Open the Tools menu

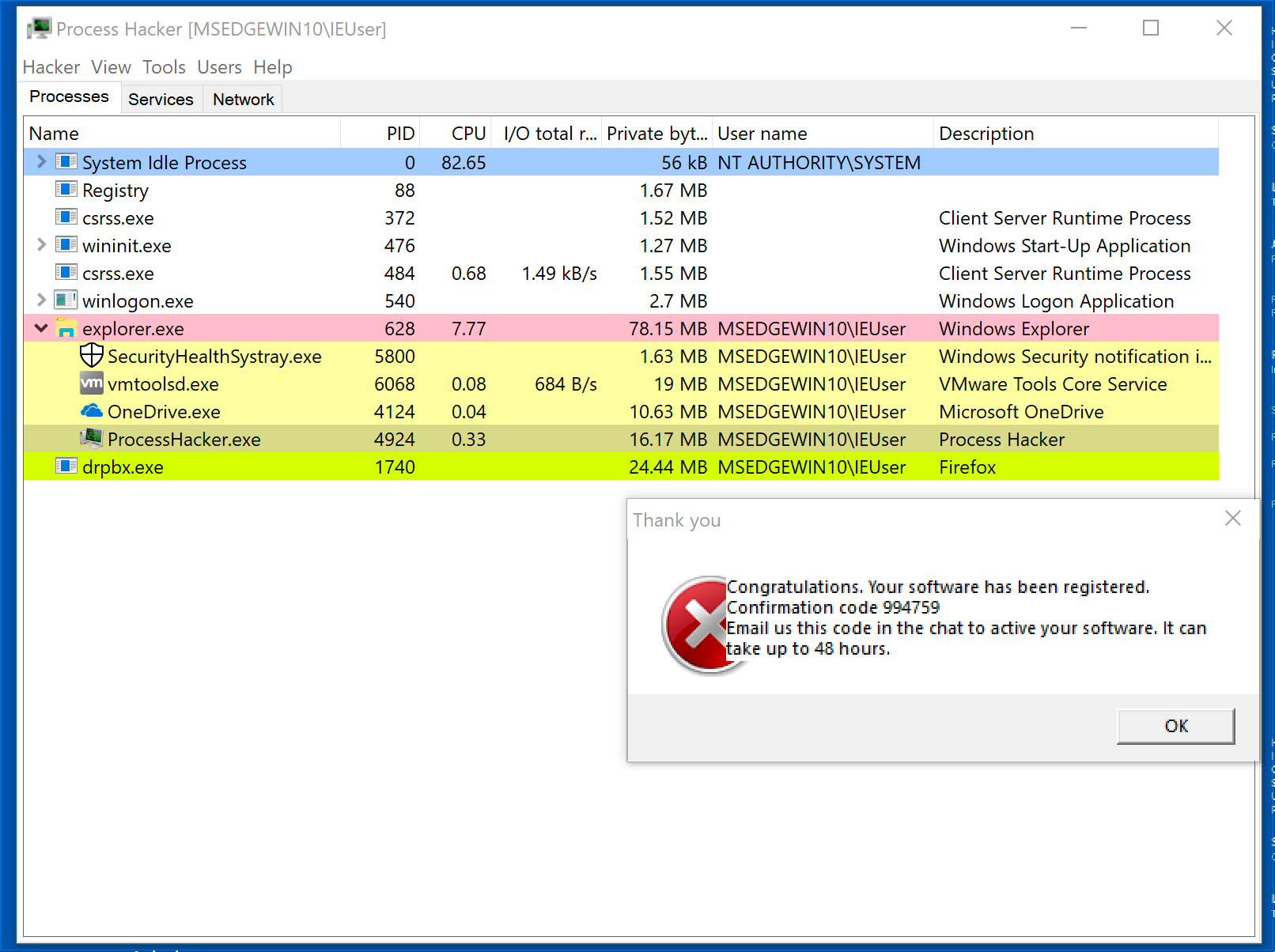[x=164, y=67]
